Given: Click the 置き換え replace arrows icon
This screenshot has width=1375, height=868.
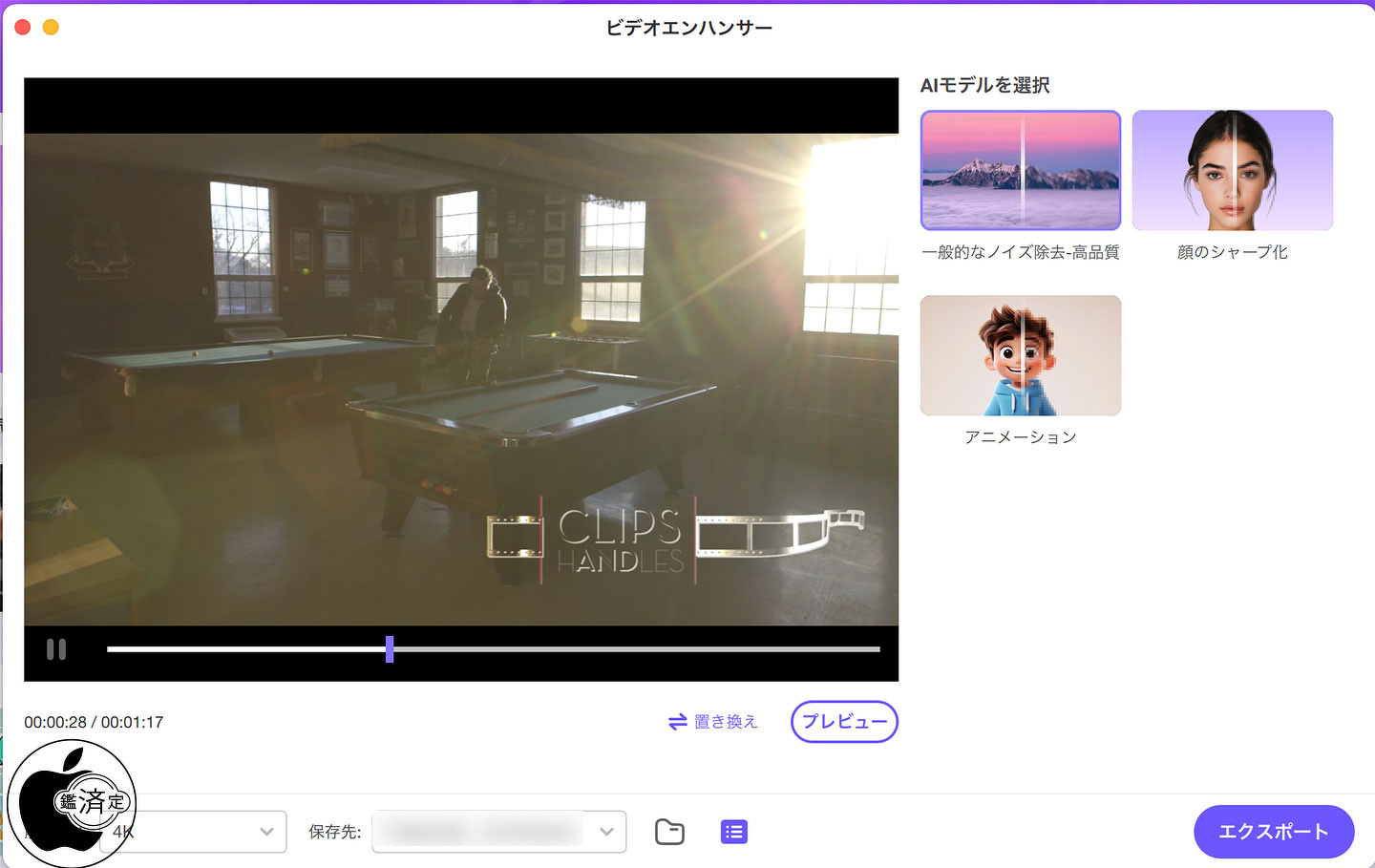Looking at the screenshot, I should (678, 722).
